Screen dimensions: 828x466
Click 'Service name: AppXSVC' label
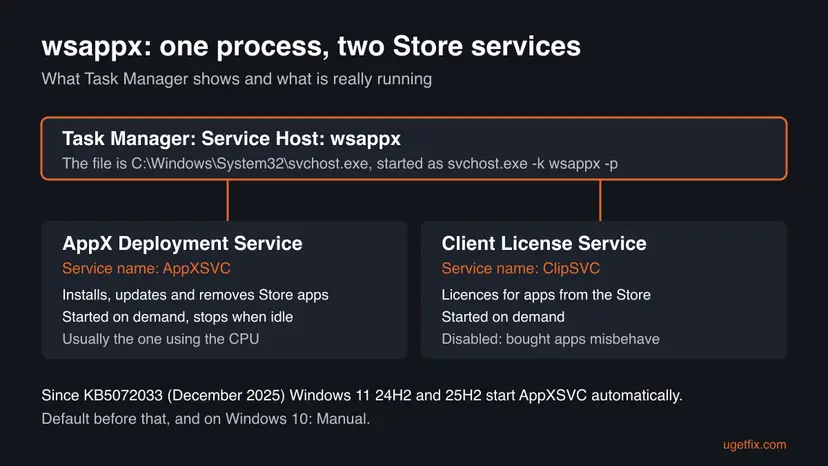[x=146, y=268]
